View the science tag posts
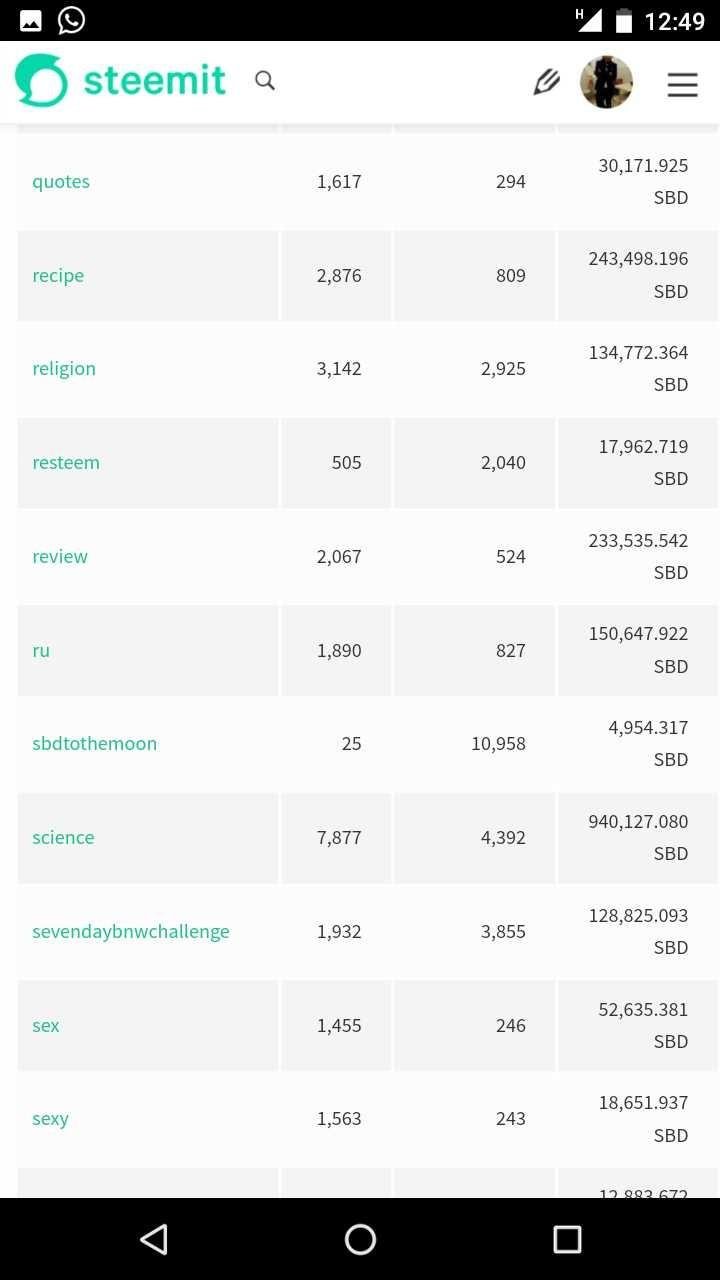 (x=63, y=838)
